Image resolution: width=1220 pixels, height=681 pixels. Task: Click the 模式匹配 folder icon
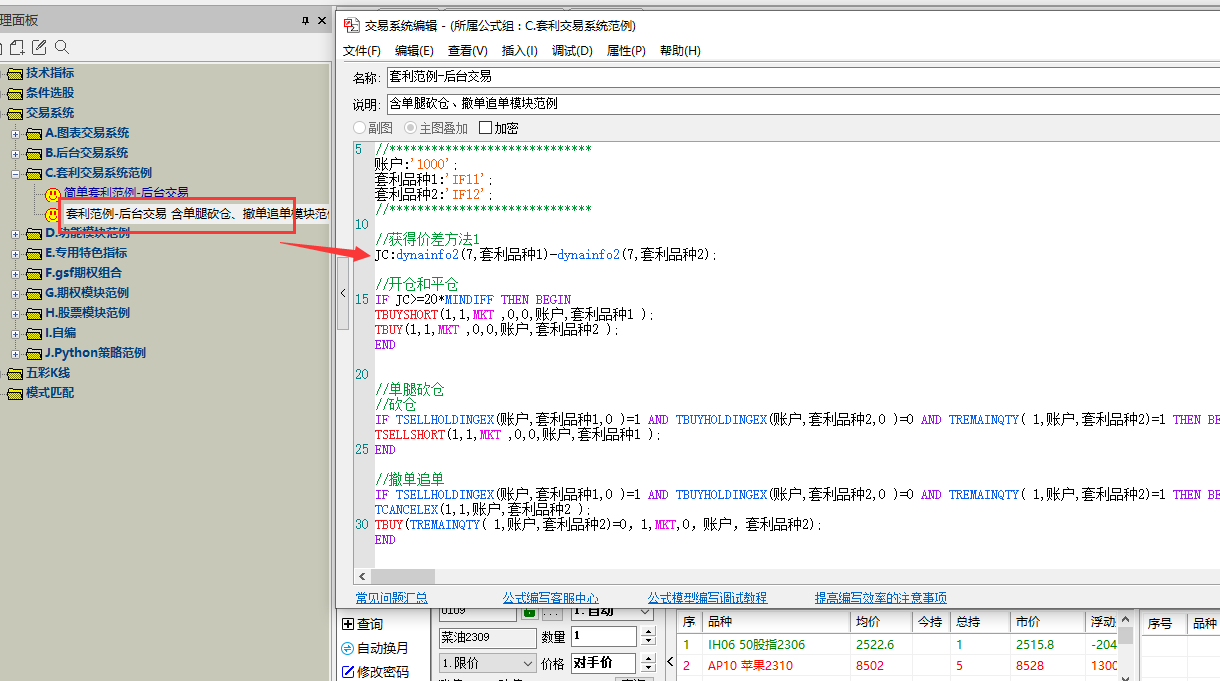14,393
